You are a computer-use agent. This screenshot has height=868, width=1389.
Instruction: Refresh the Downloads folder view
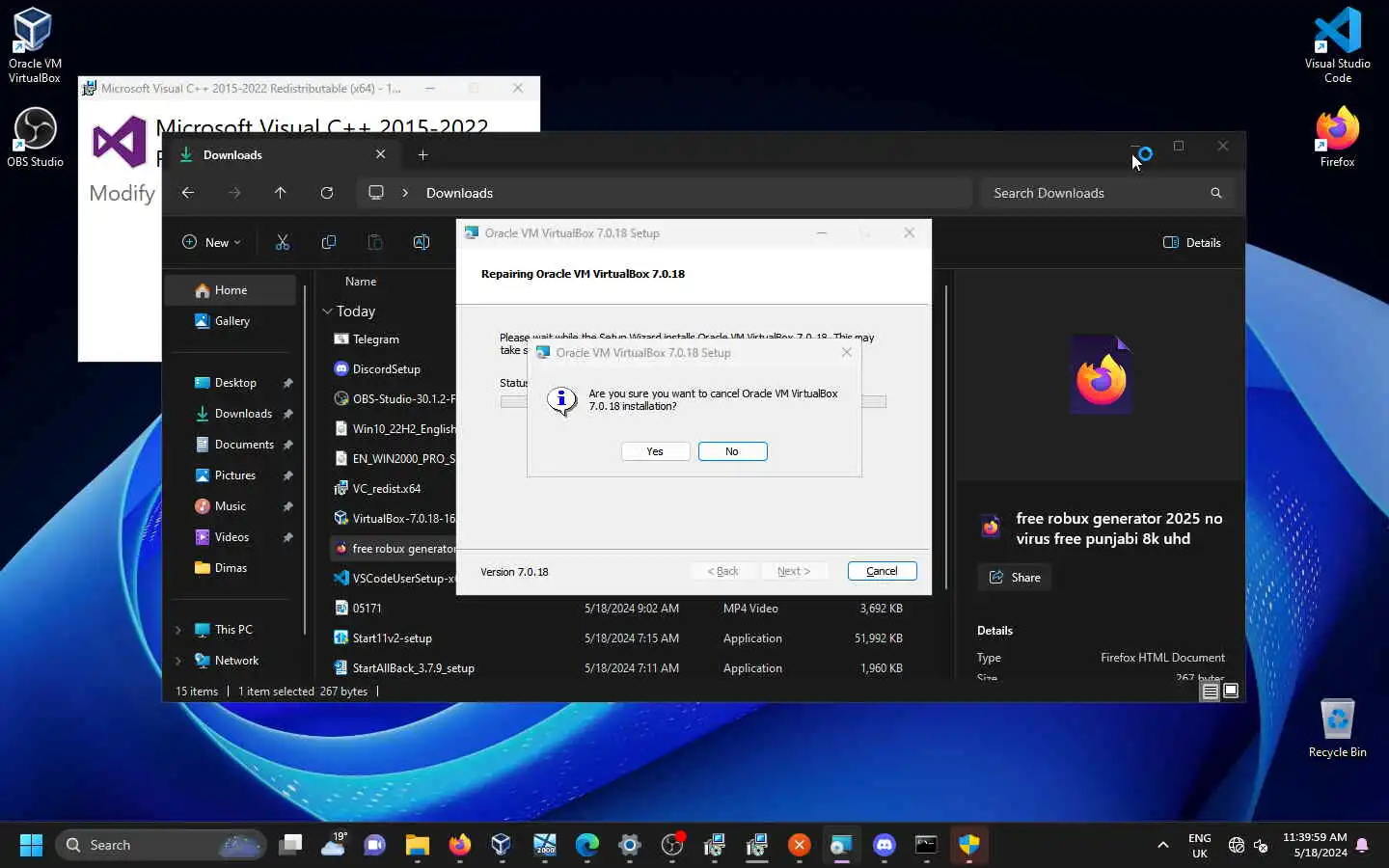tap(327, 193)
